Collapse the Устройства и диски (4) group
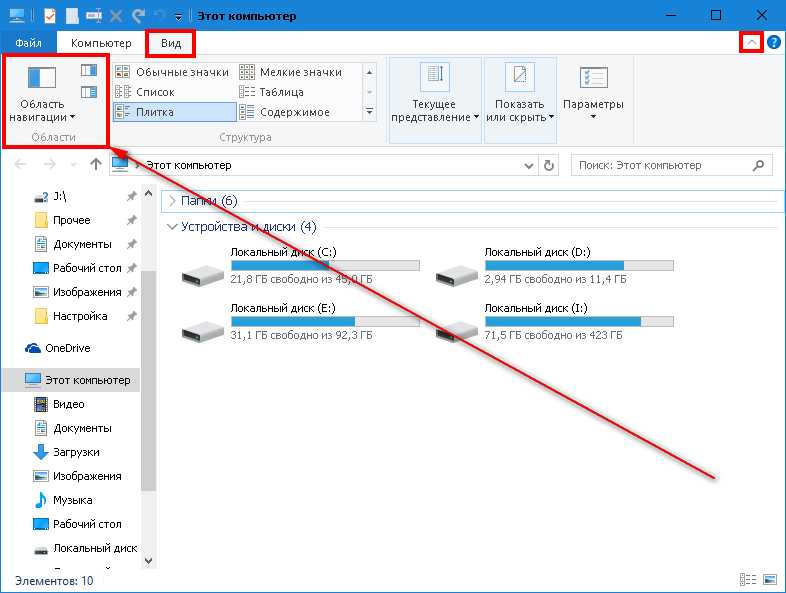 172,227
